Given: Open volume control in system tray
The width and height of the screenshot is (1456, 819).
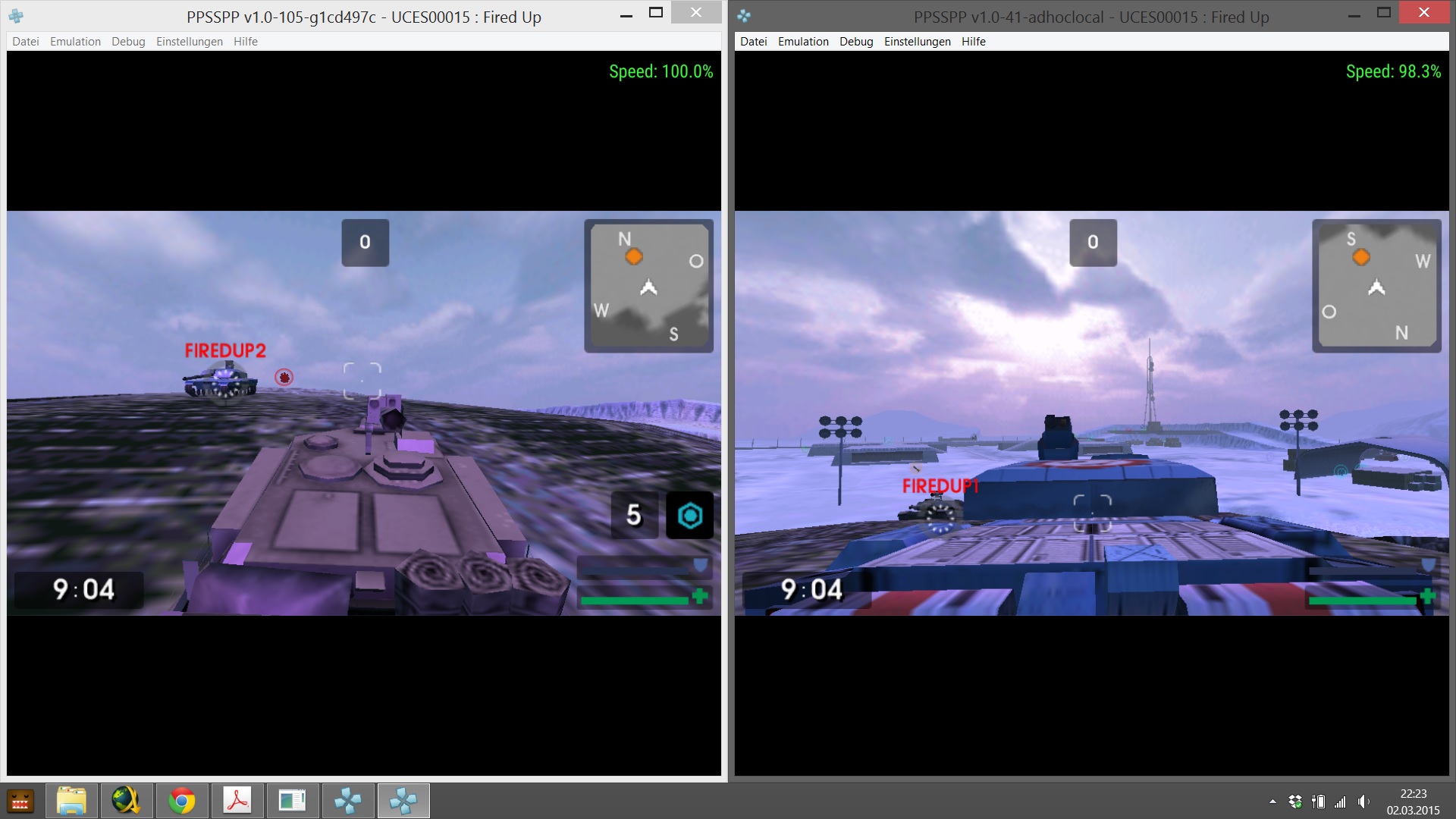Looking at the screenshot, I should [1363, 802].
